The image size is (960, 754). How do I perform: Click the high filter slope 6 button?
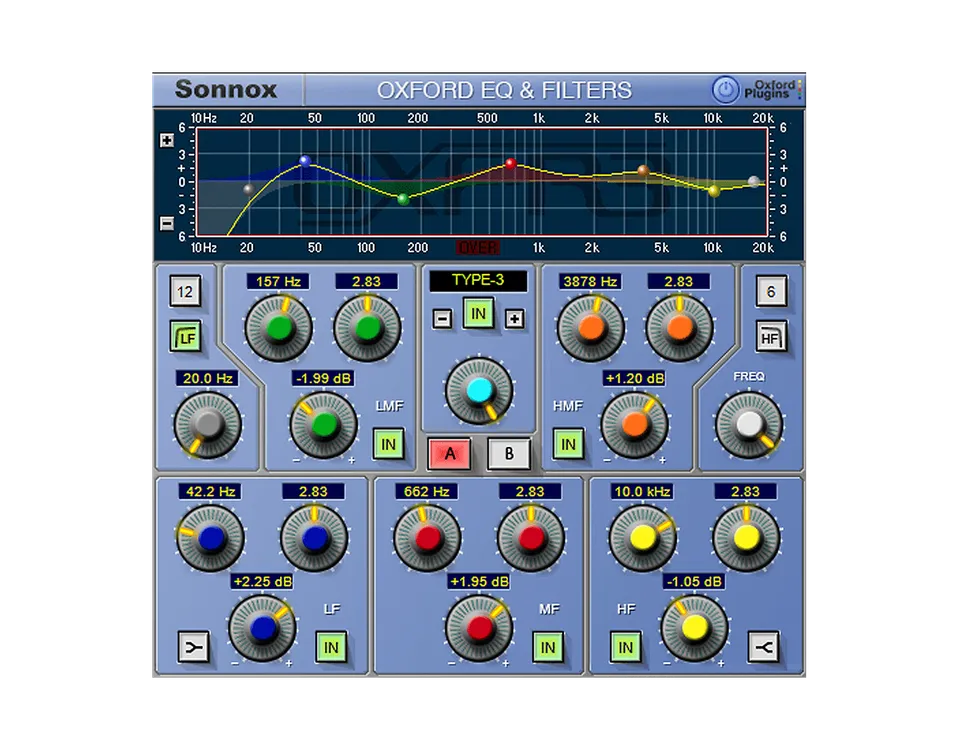click(x=771, y=292)
